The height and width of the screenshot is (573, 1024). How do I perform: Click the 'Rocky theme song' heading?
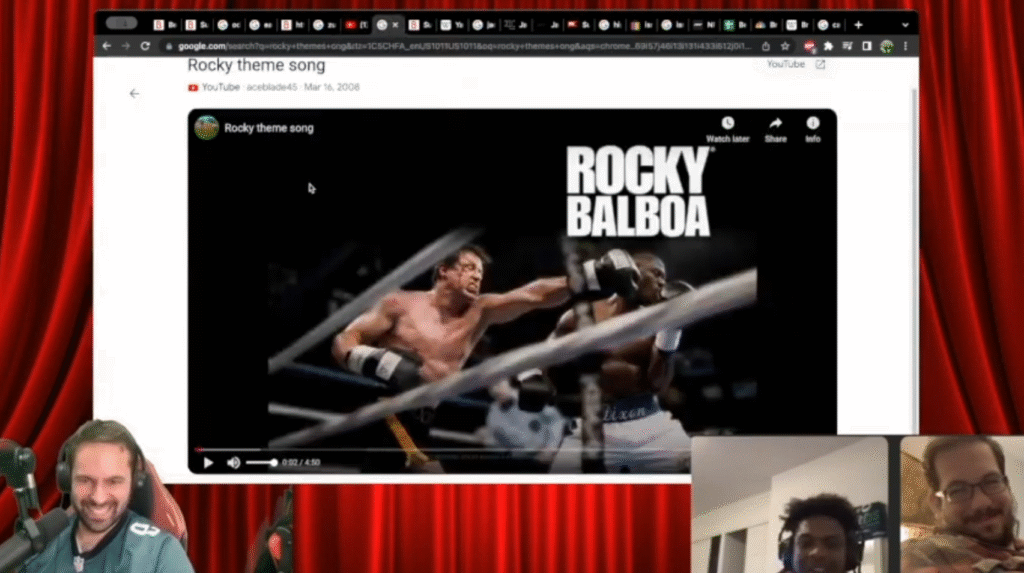(x=256, y=65)
